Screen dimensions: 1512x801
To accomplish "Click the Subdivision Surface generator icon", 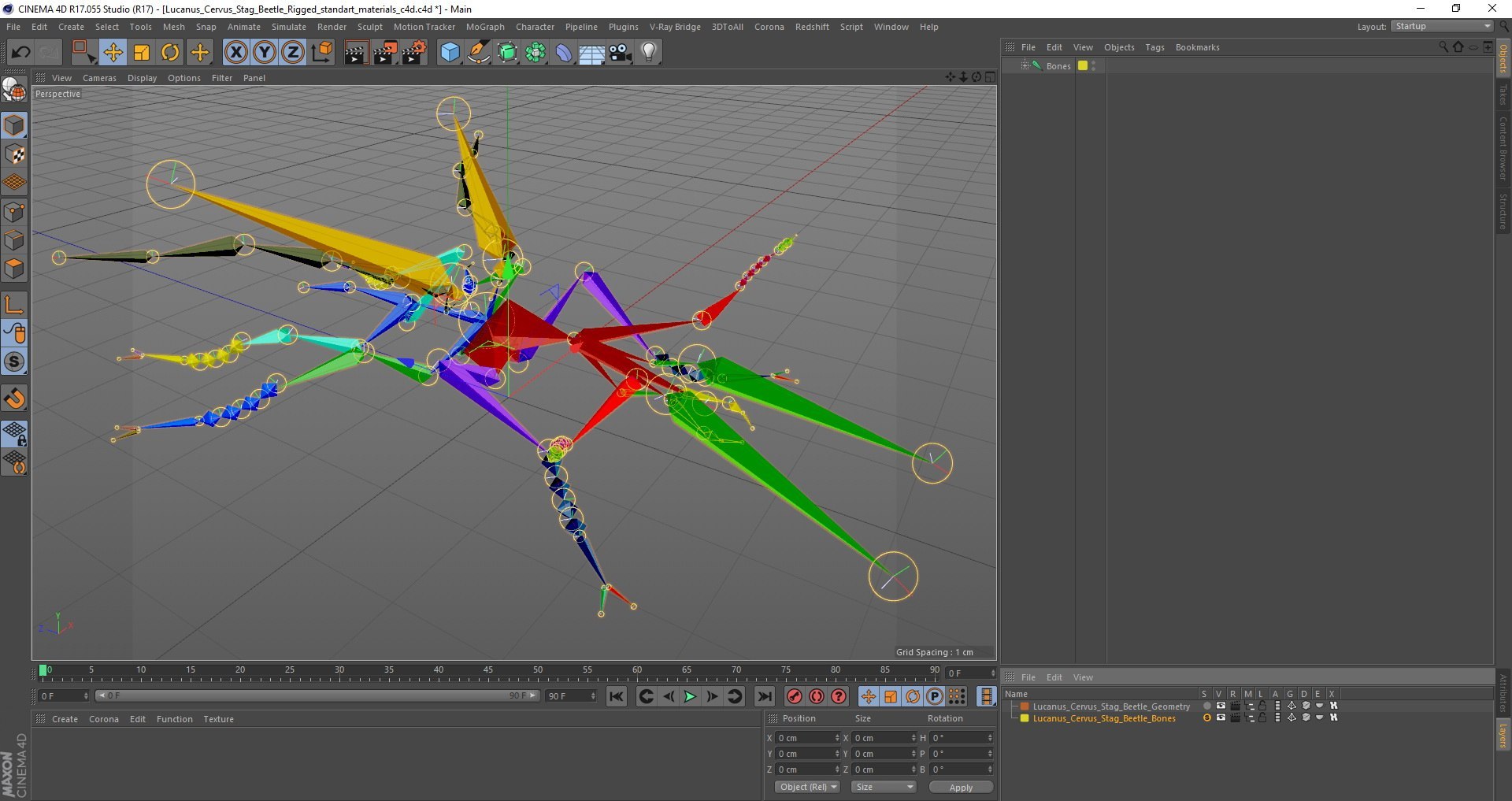I will tap(507, 52).
